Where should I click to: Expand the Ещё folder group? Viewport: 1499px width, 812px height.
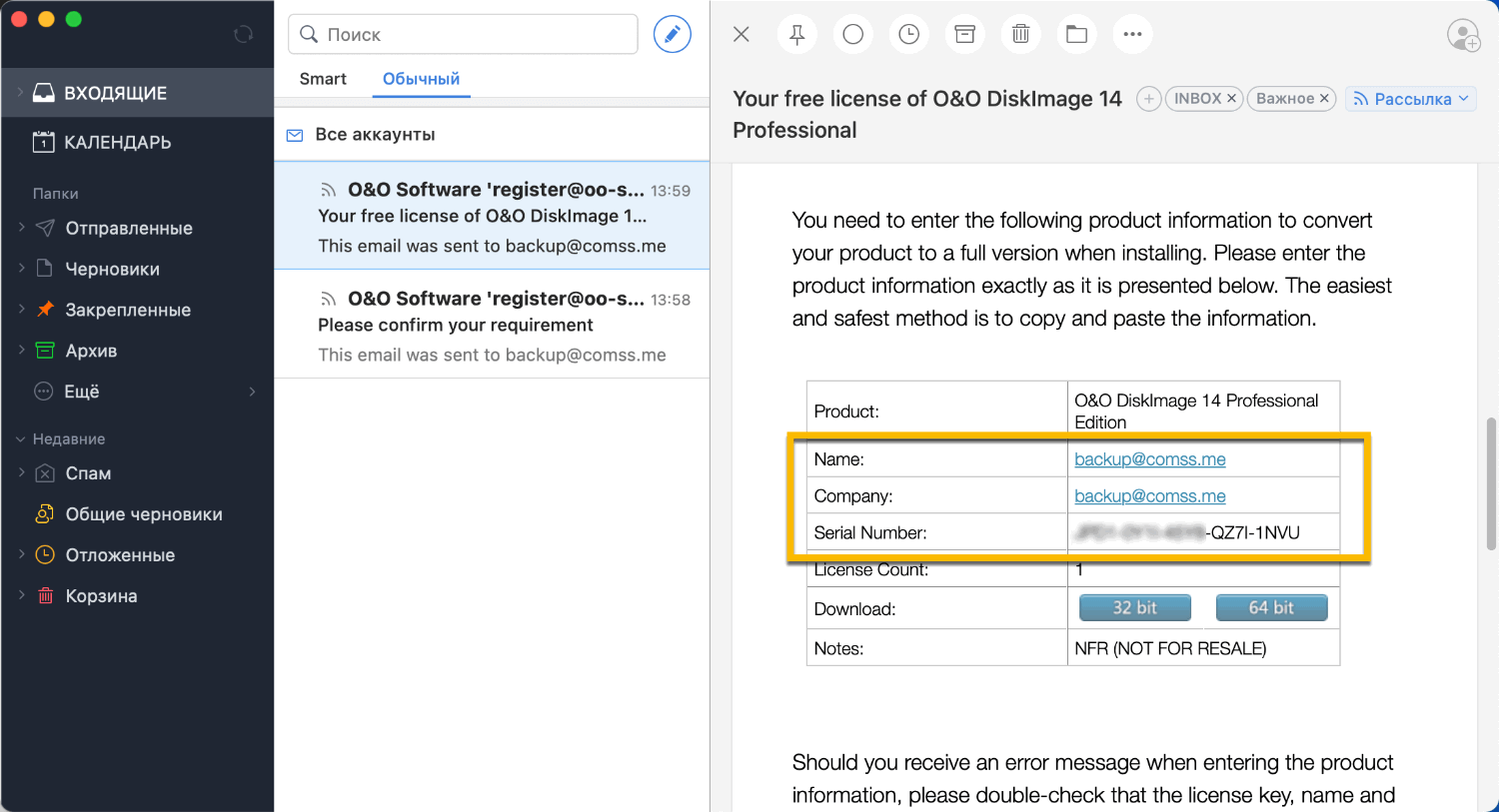(x=252, y=392)
